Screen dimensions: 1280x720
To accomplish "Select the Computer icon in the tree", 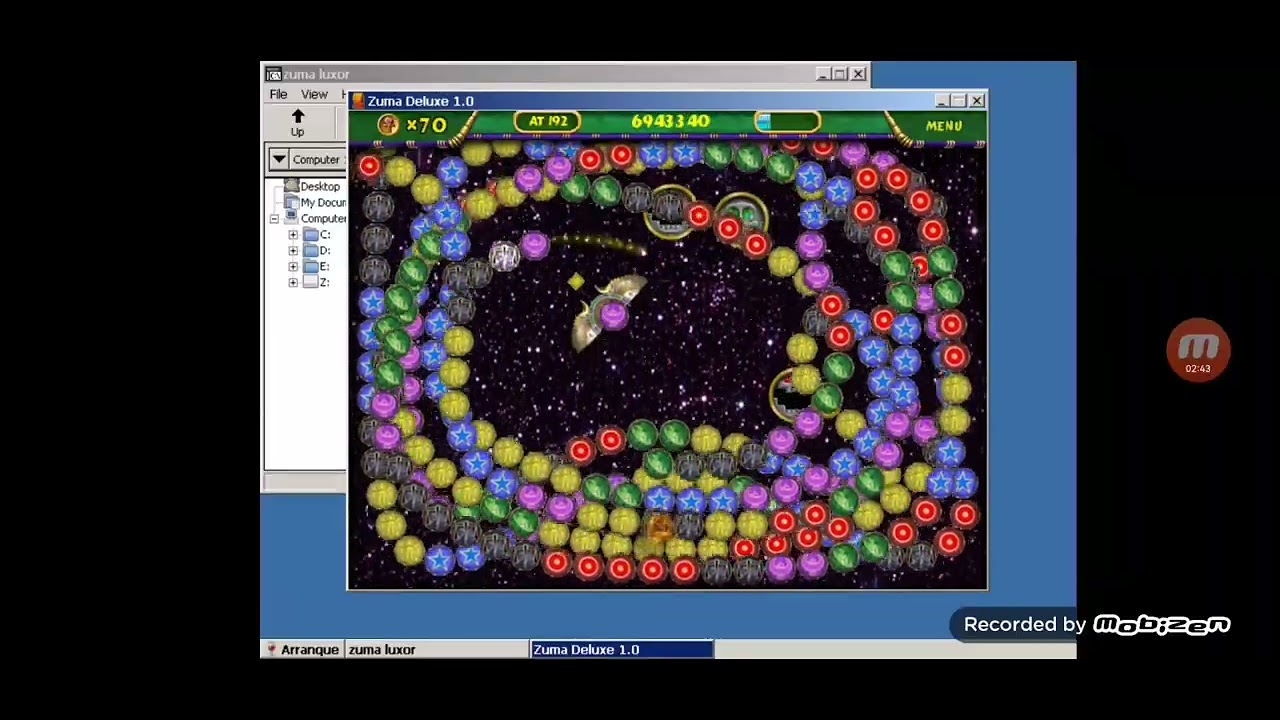I will 291,218.
